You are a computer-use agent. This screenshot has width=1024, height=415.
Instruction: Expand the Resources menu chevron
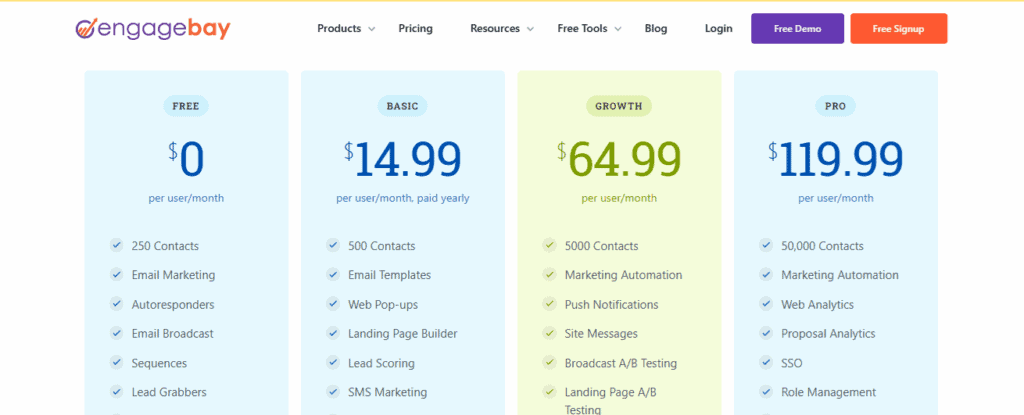(530, 29)
